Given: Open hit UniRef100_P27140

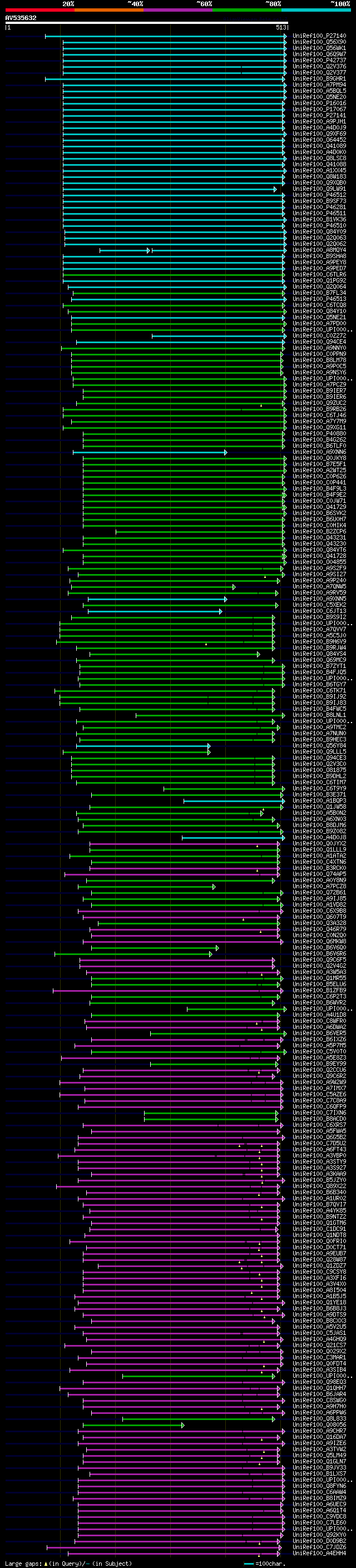Looking at the screenshot, I should (319, 37).
